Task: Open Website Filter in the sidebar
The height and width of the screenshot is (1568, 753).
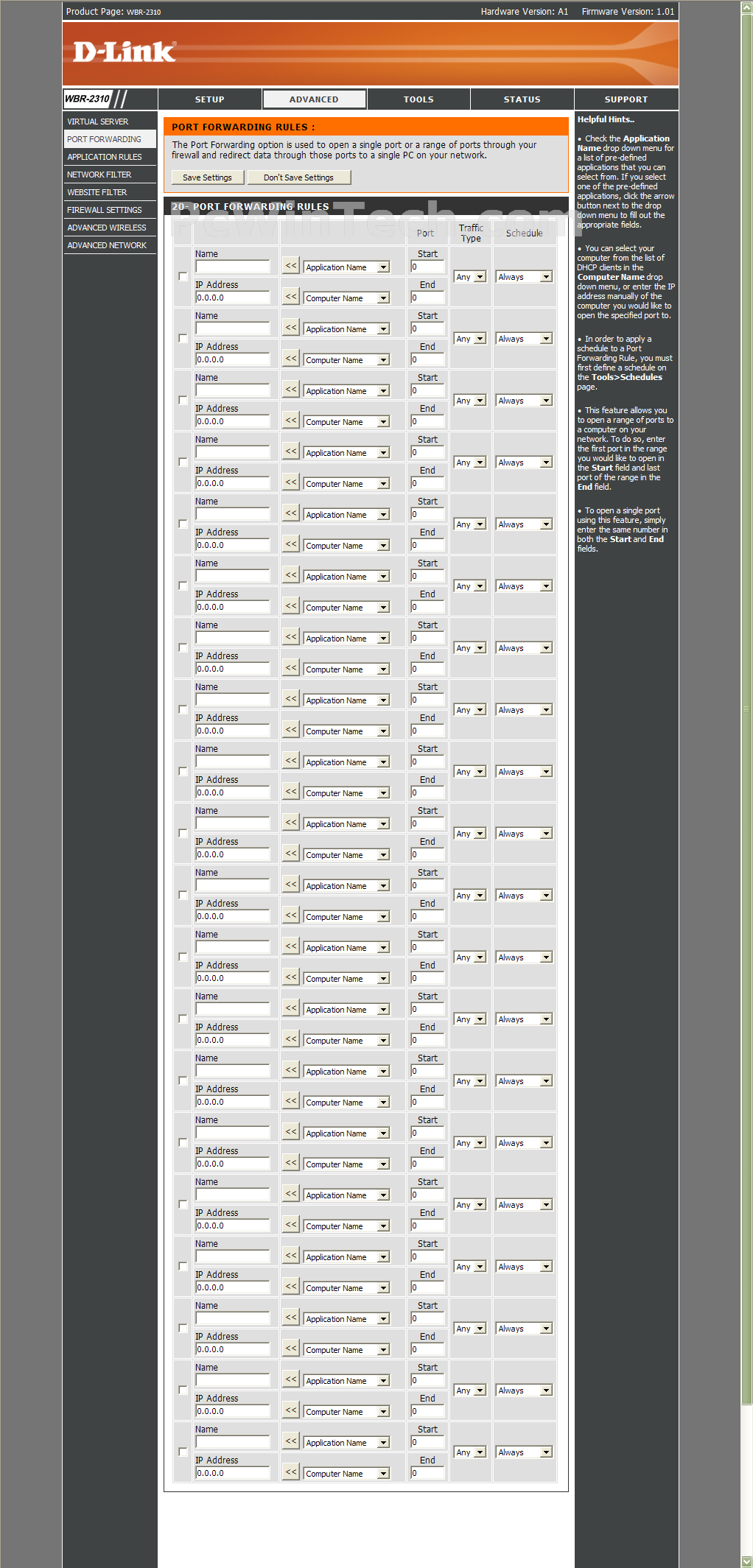Action: point(110,192)
